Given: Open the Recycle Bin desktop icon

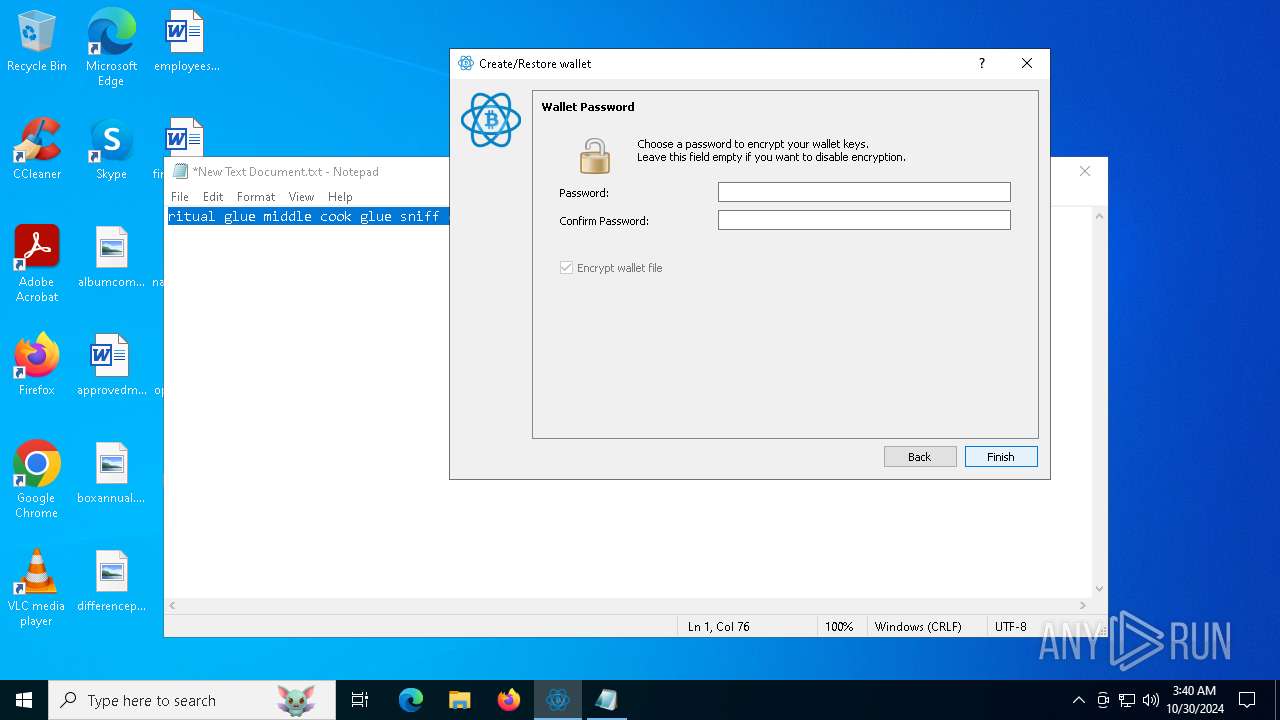Looking at the screenshot, I should [x=37, y=42].
